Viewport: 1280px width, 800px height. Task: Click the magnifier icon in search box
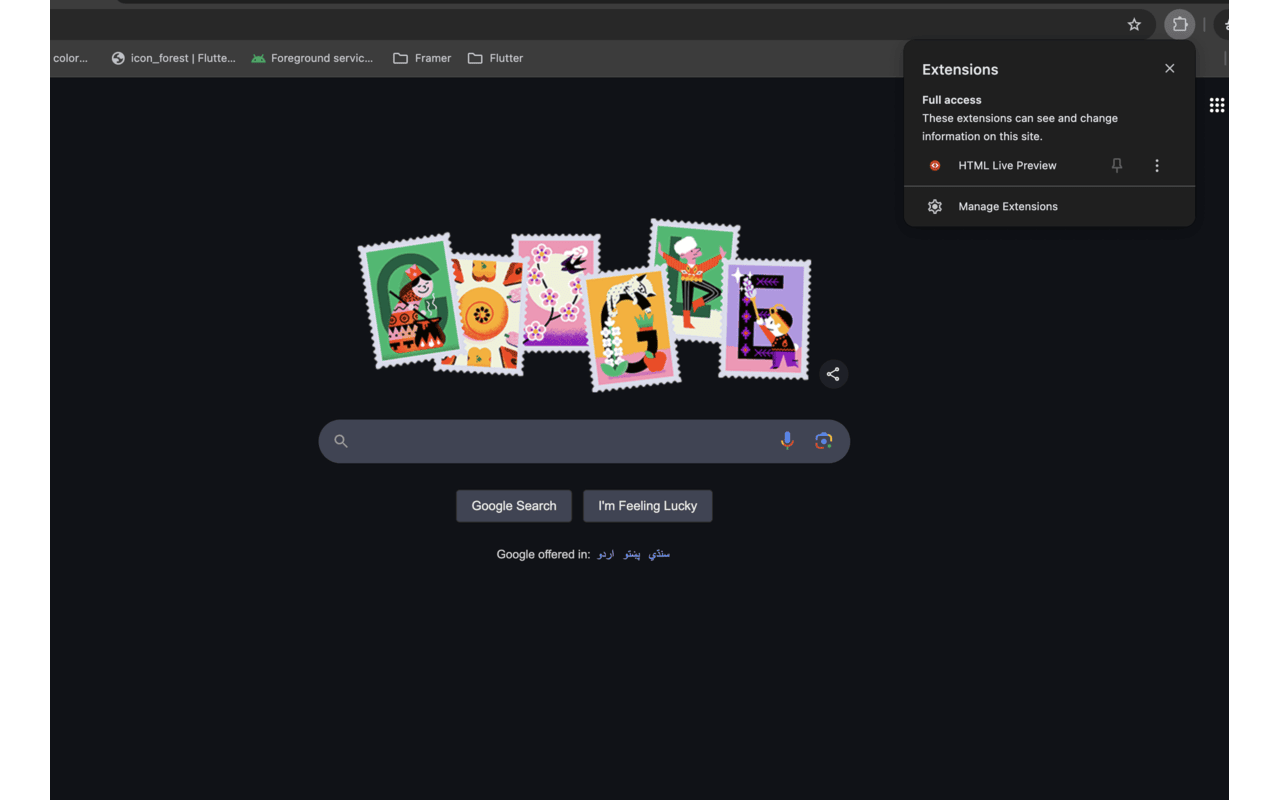point(341,441)
